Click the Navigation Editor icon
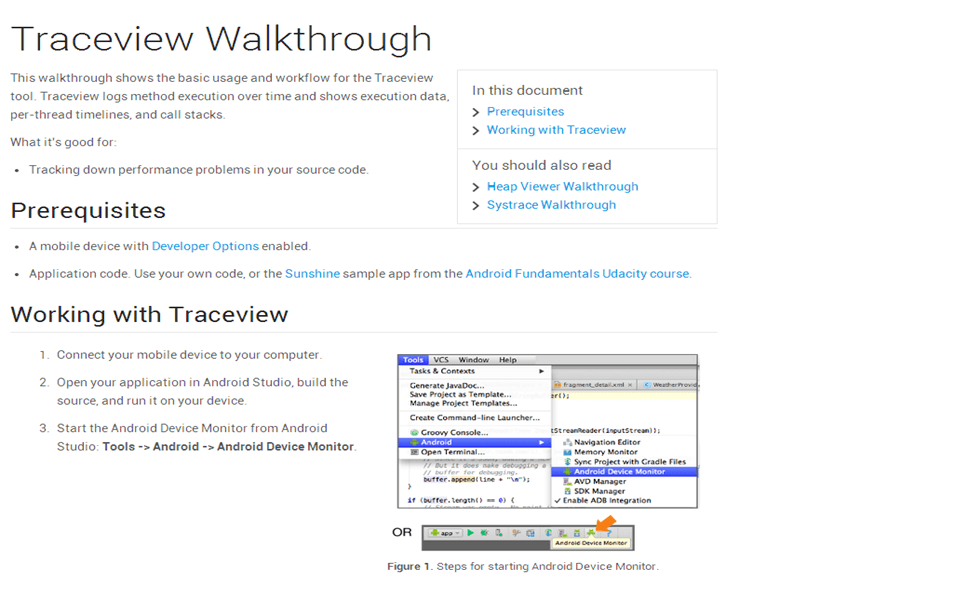This screenshot has height=592, width=968. (x=567, y=443)
